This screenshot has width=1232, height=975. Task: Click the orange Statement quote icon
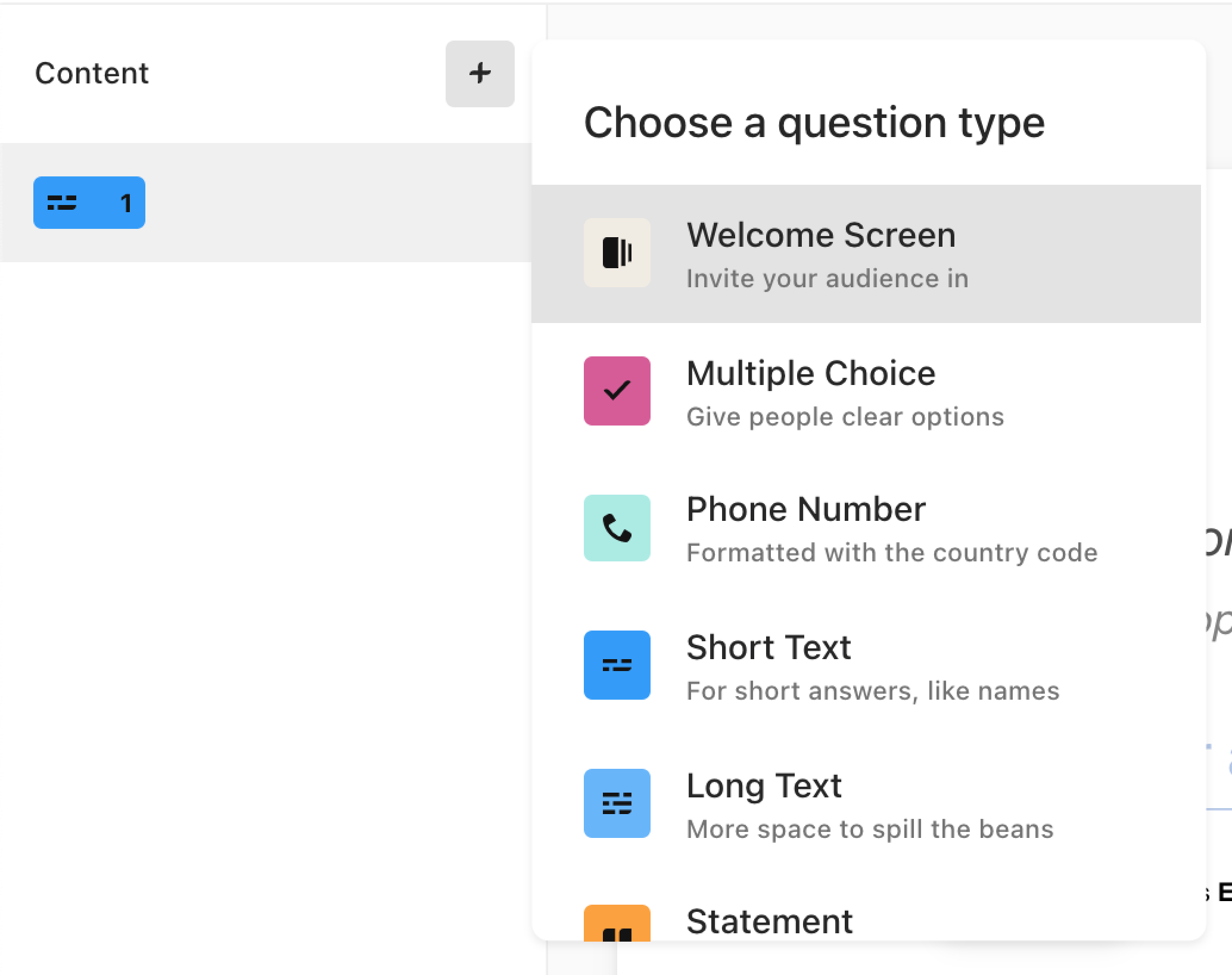[x=617, y=923]
